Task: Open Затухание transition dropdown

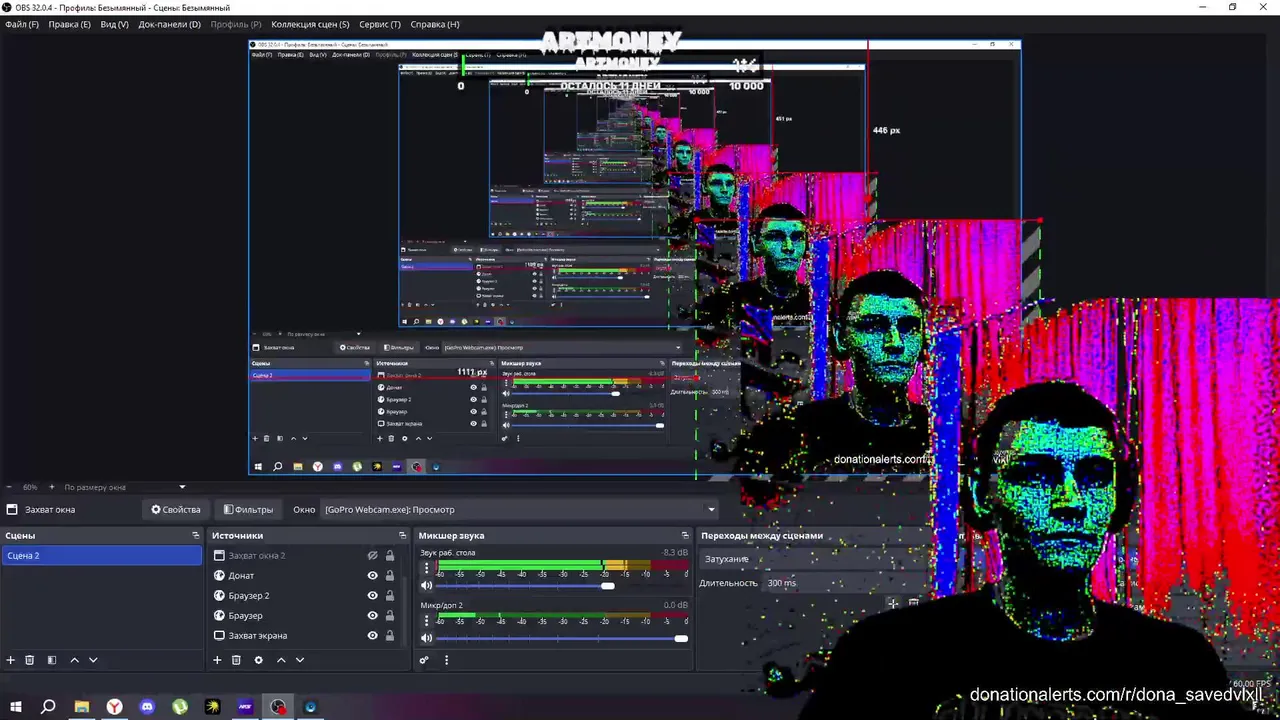Action: pyautogui.click(x=815, y=559)
